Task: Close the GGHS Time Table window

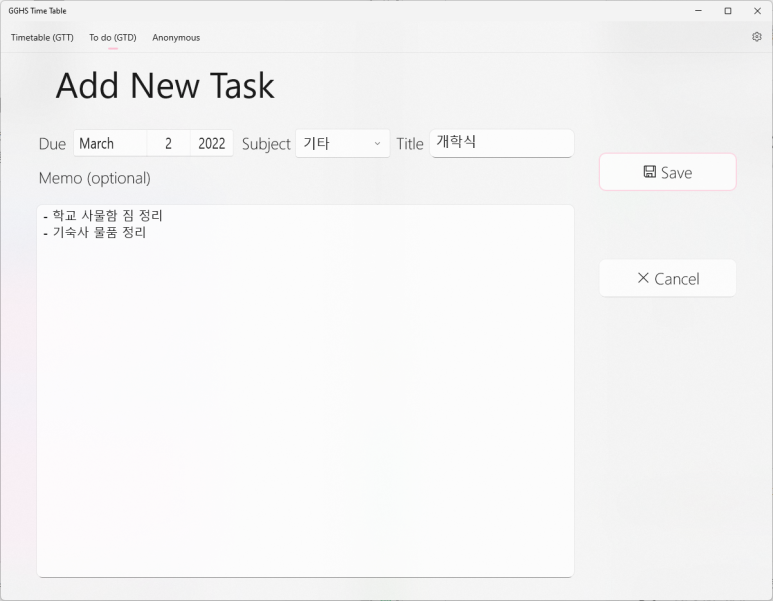Action: [x=757, y=11]
